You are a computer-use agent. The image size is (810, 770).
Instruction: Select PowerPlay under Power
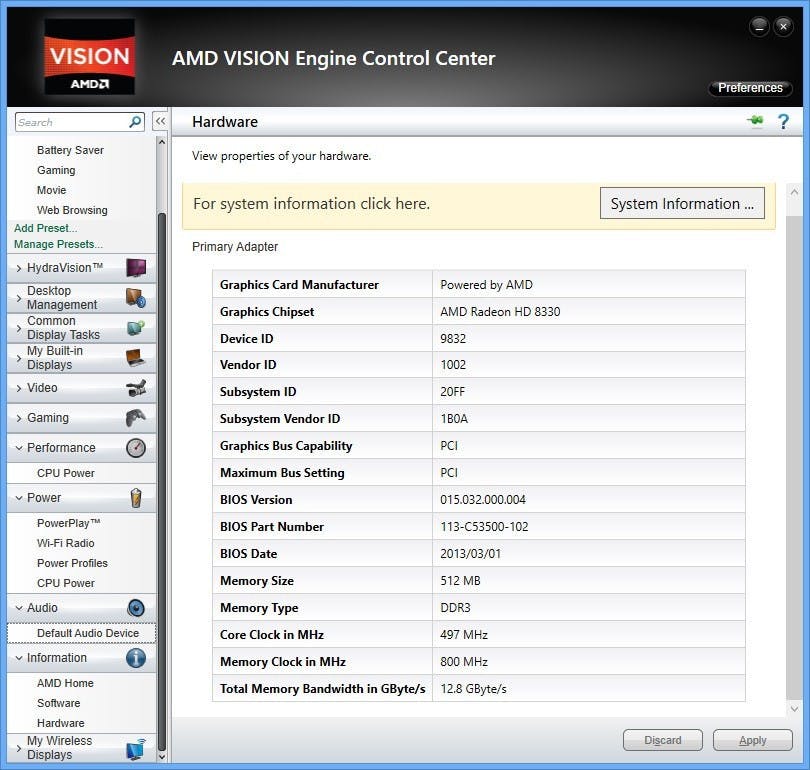(68, 523)
